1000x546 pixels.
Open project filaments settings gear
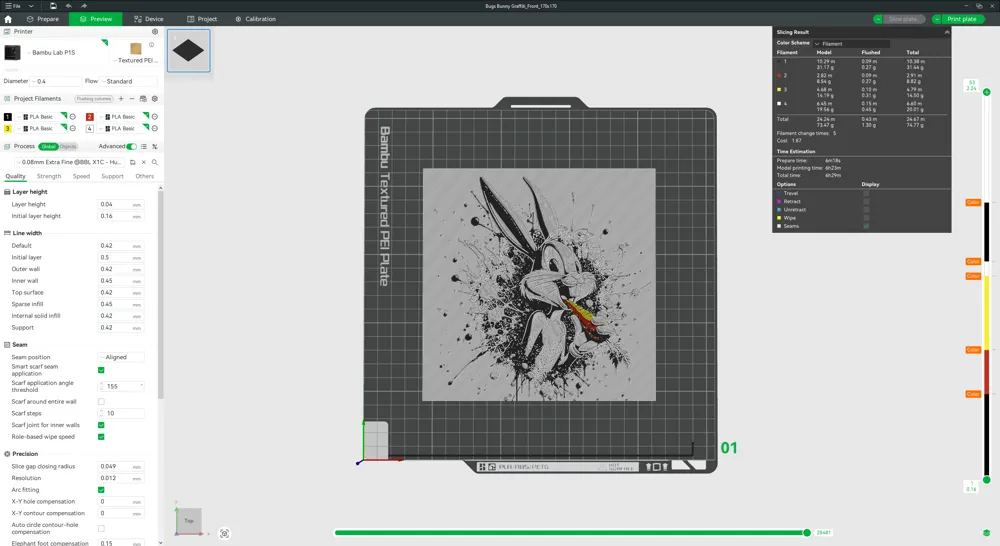pyautogui.click(x=154, y=99)
